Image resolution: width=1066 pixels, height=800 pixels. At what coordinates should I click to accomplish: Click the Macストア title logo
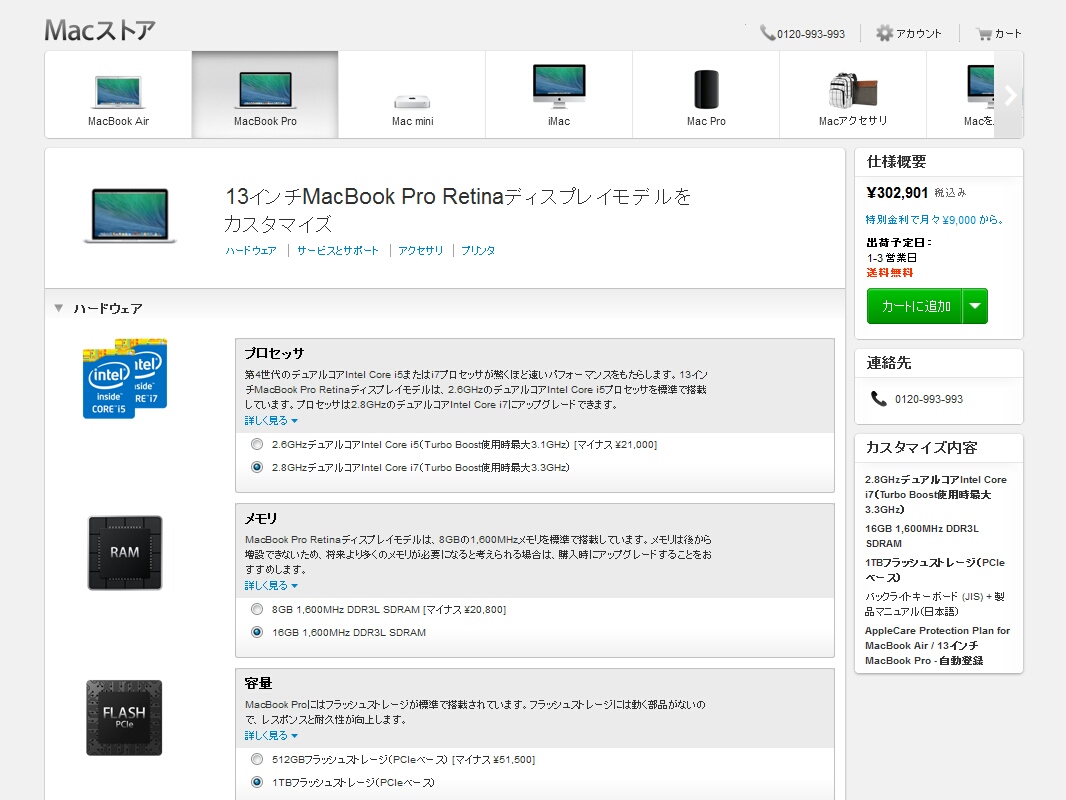tap(100, 30)
